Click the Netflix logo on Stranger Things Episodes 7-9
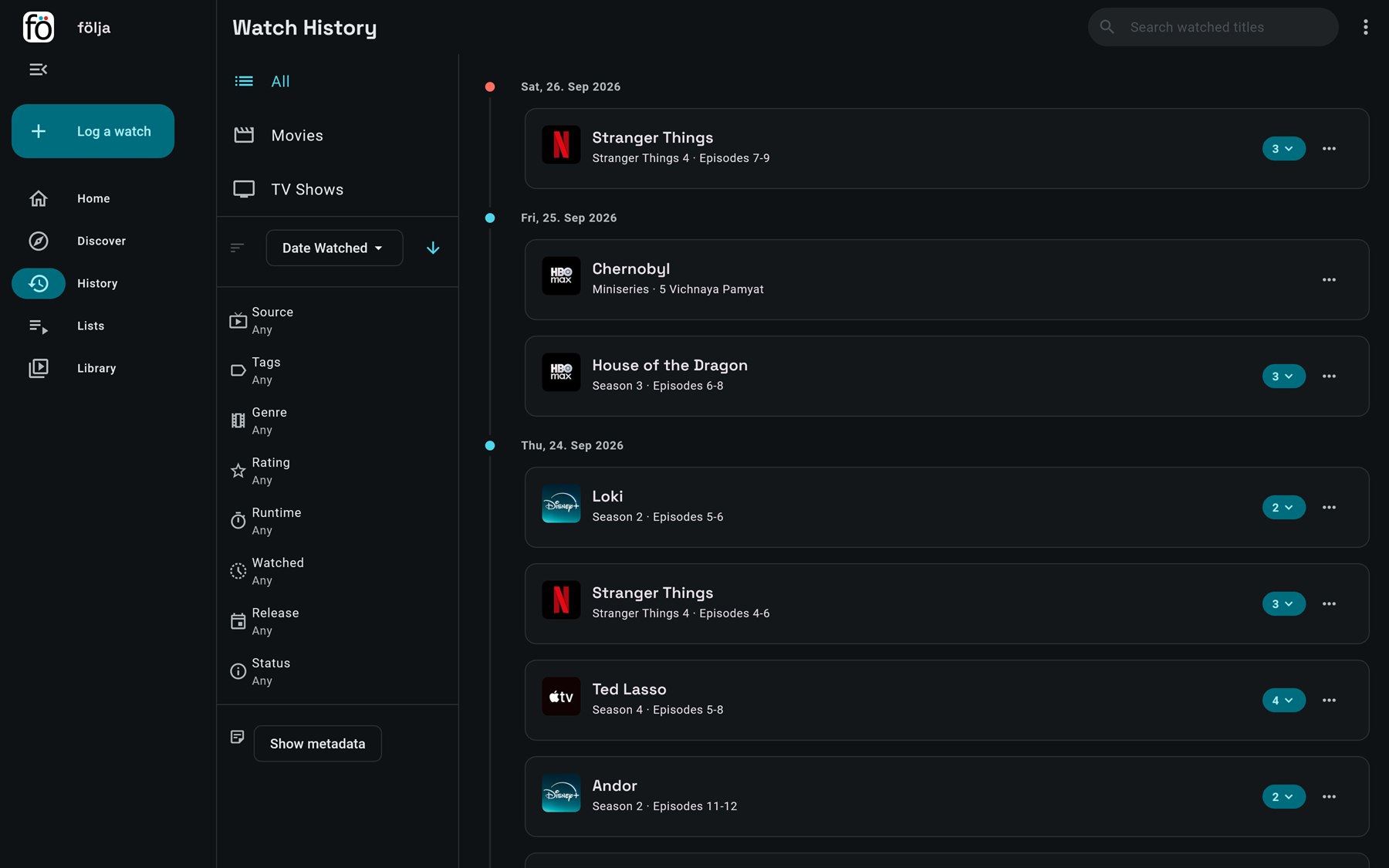 pyautogui.click(x=561, y=144)
